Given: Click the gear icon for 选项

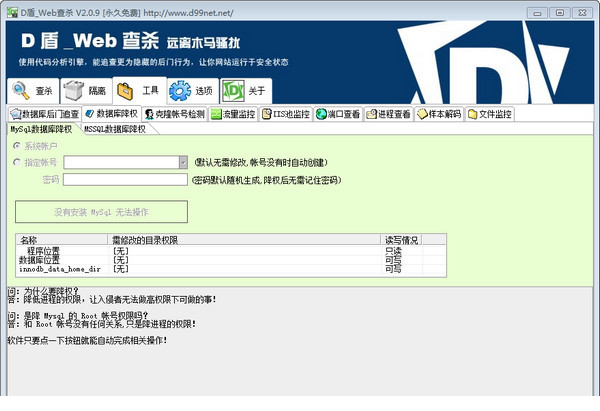Looking at the screenshot, I should (180, 91).
